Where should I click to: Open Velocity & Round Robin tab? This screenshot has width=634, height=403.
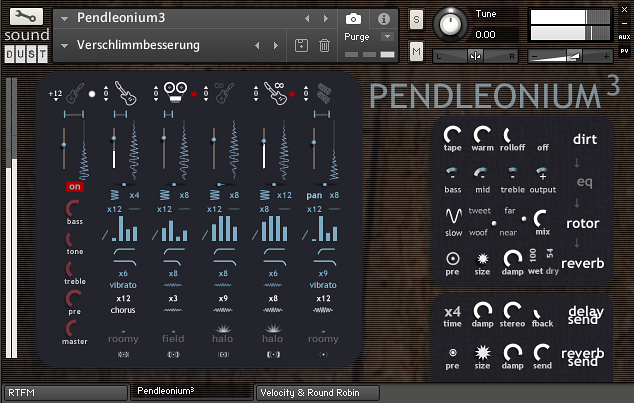pyautogui.click(x=317, y=392)
